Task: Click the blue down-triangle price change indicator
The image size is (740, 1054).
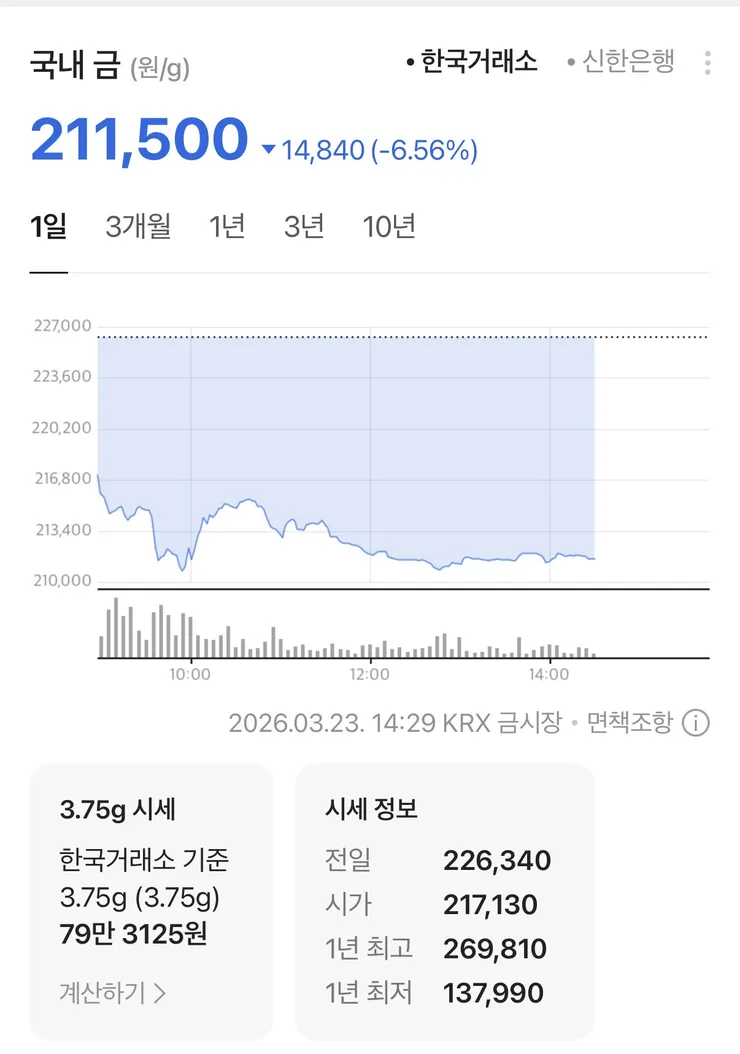Action: pyautogui.click(x=268, y=151)
